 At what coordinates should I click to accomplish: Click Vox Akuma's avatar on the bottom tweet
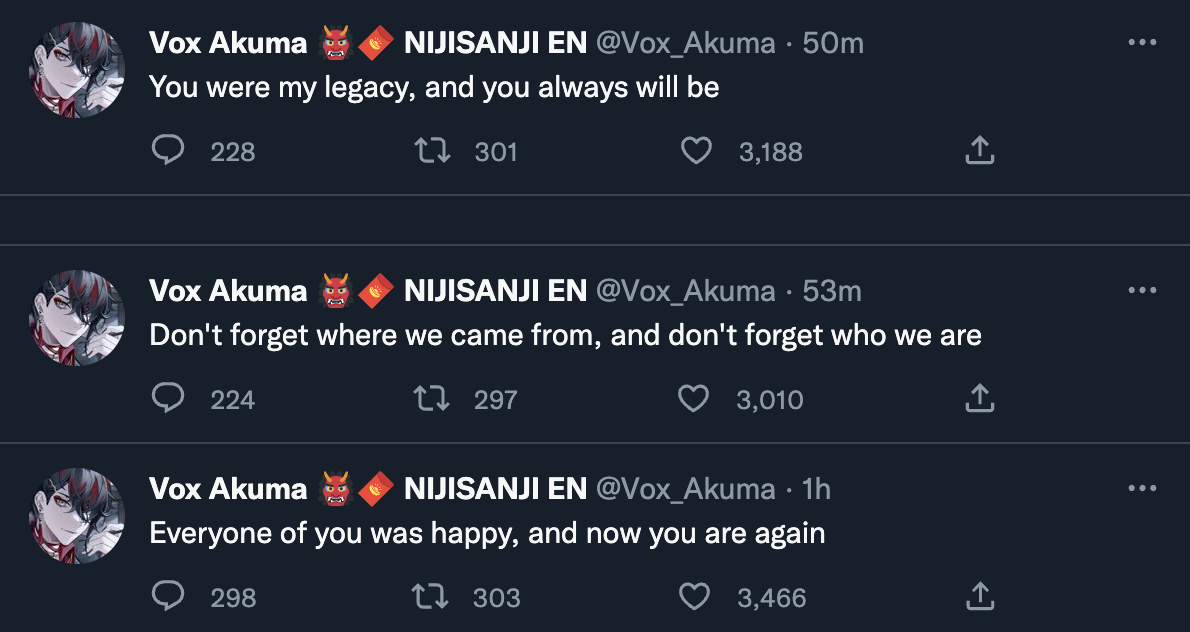coord(76,516)
